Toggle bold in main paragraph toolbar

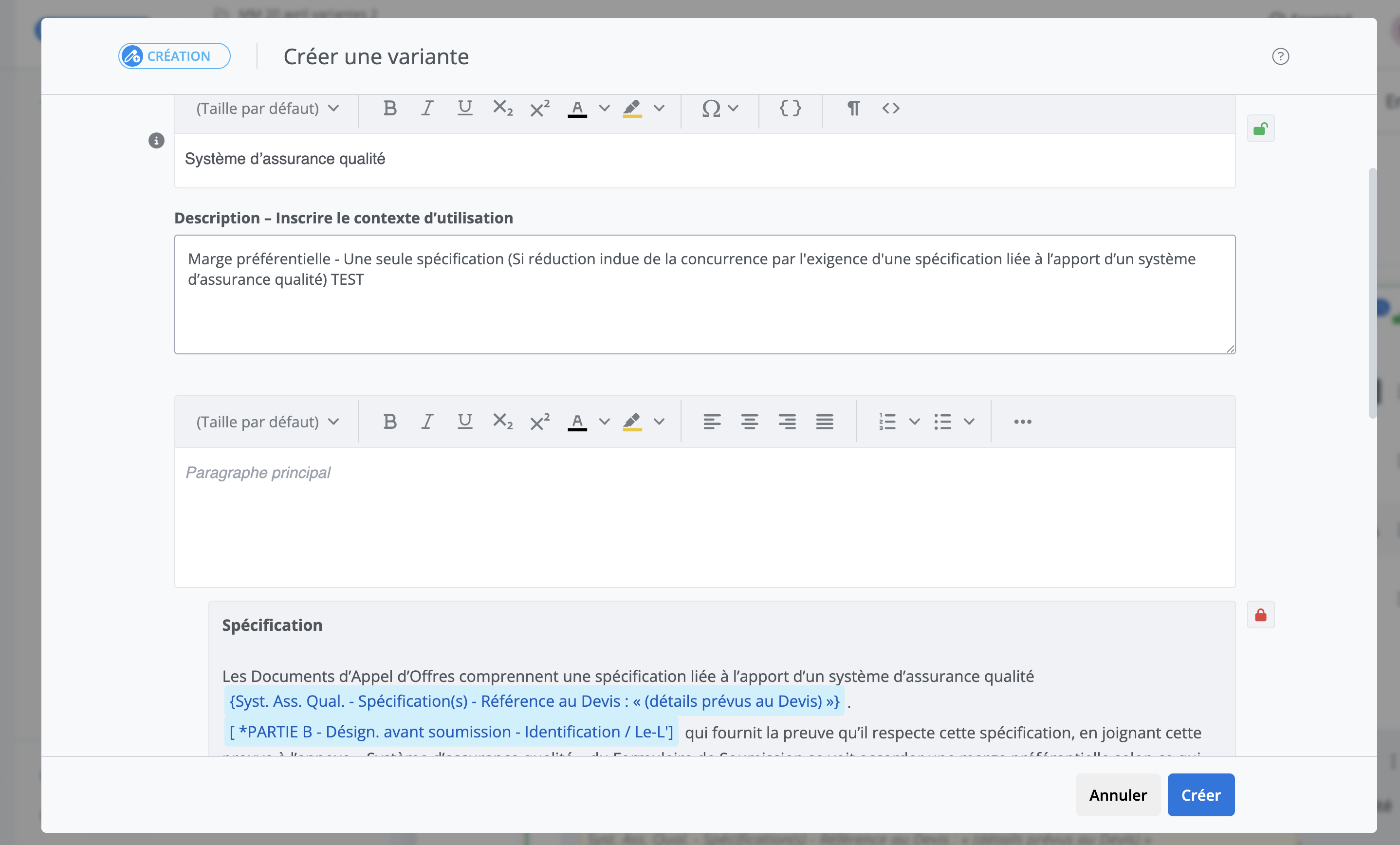coord(390,422)
